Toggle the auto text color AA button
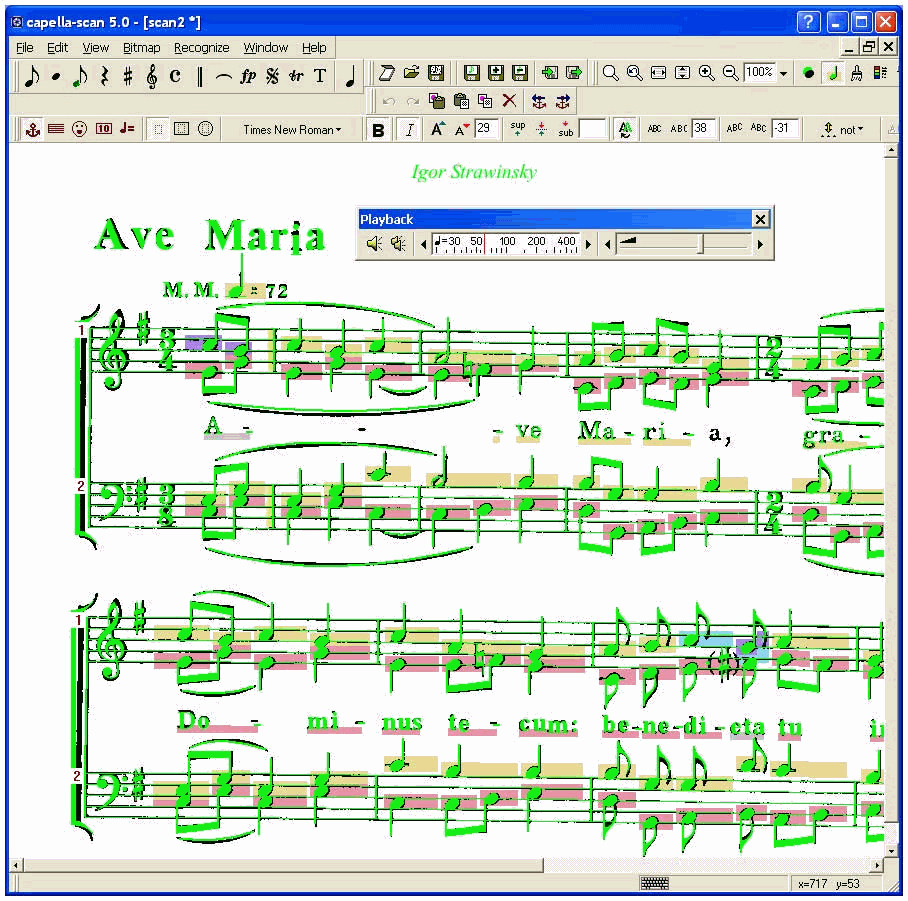Image resolution: width=908 pixels, height=901 pixels. coord(625,129)
